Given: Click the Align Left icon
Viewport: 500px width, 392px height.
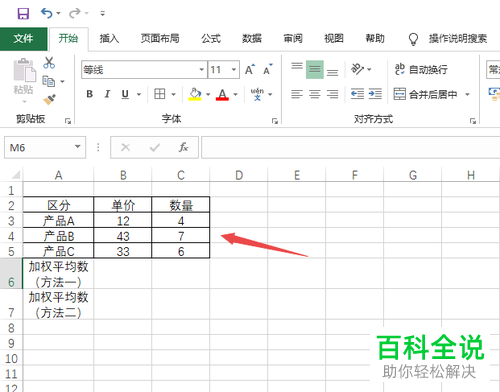Looking at the screenshot, I should pyautogui.click(x=297, y=94).
